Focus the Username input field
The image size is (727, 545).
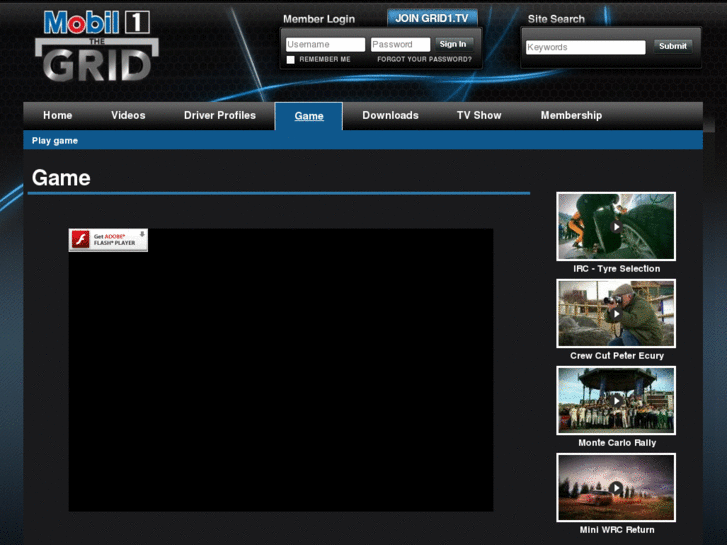(x=325, y=45)
